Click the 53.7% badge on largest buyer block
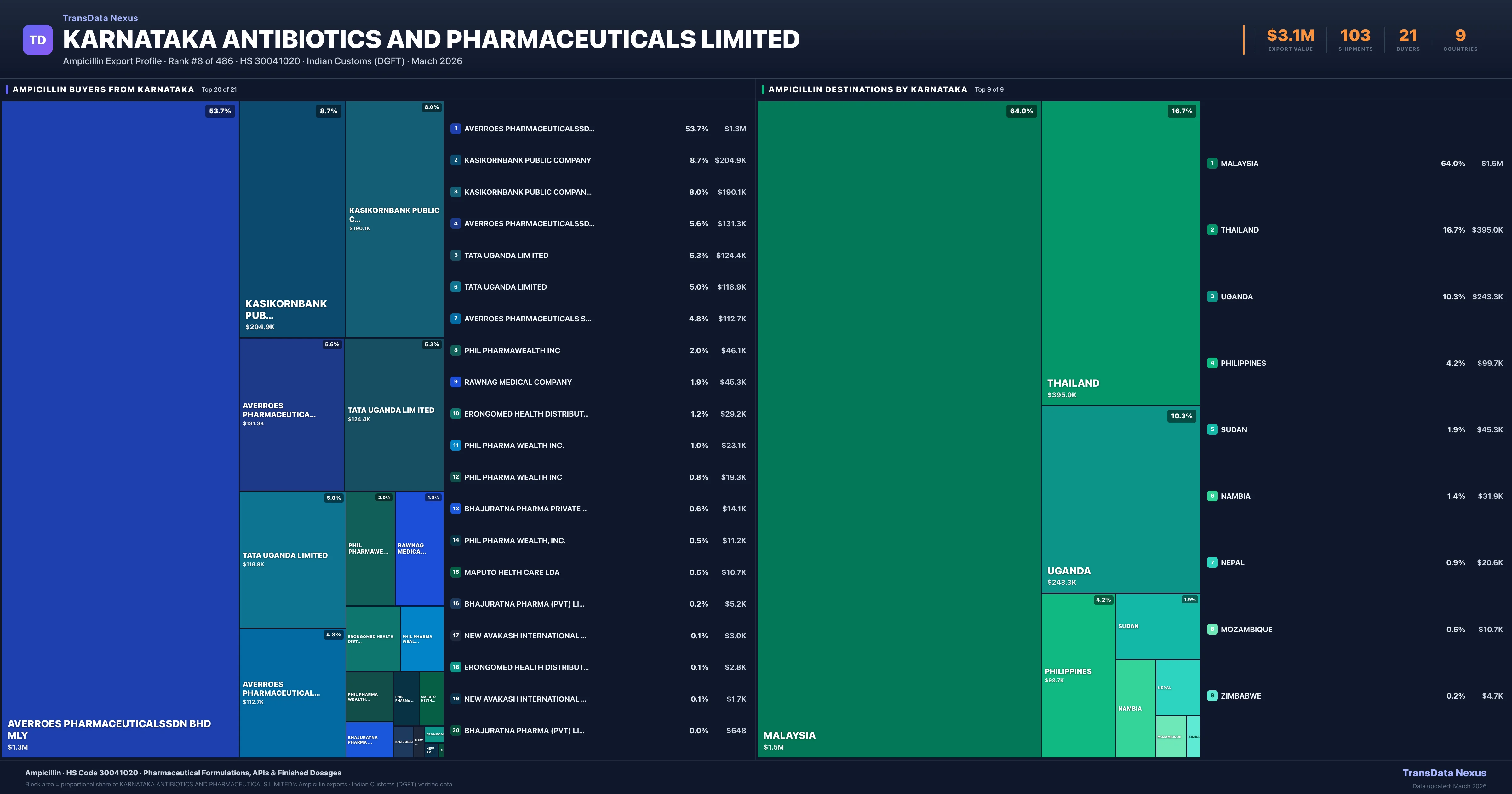The image size is (1512, 794). 220,111
